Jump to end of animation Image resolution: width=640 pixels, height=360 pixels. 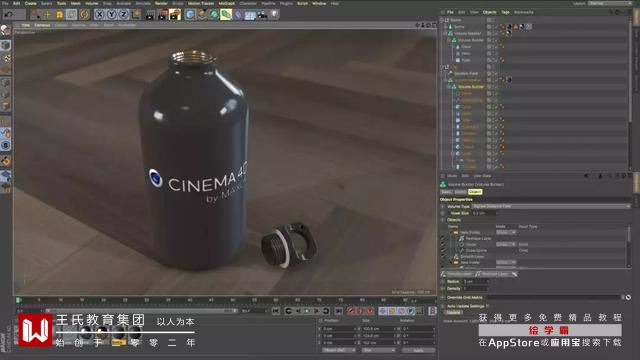(338, 311)
